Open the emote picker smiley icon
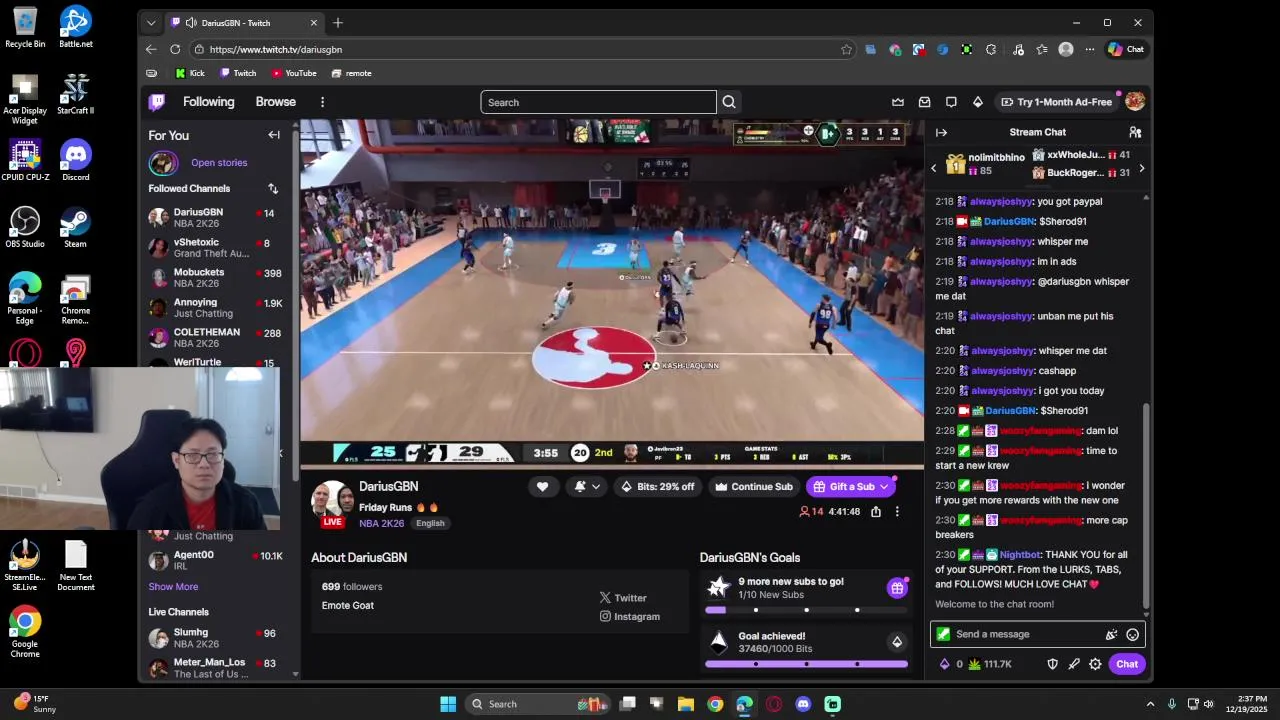 point(1132,634)
